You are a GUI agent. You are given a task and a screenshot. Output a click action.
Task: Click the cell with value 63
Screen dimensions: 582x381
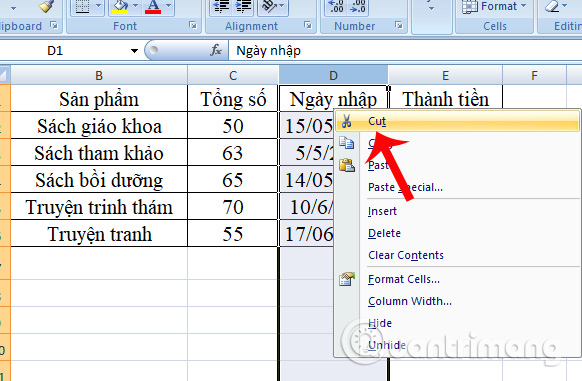click(233, 153)
